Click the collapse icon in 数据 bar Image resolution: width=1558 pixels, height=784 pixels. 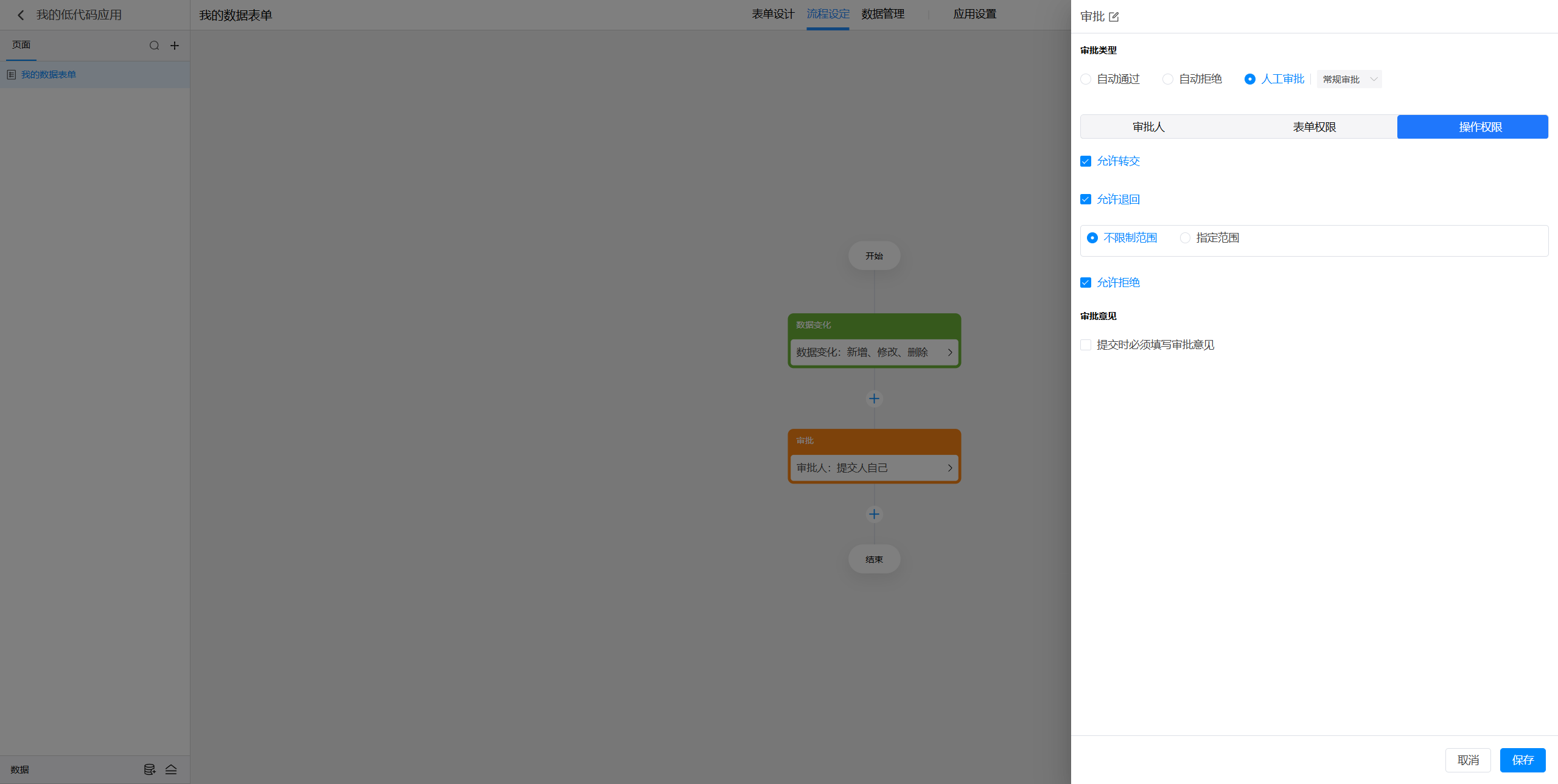[x=171, y=769]
